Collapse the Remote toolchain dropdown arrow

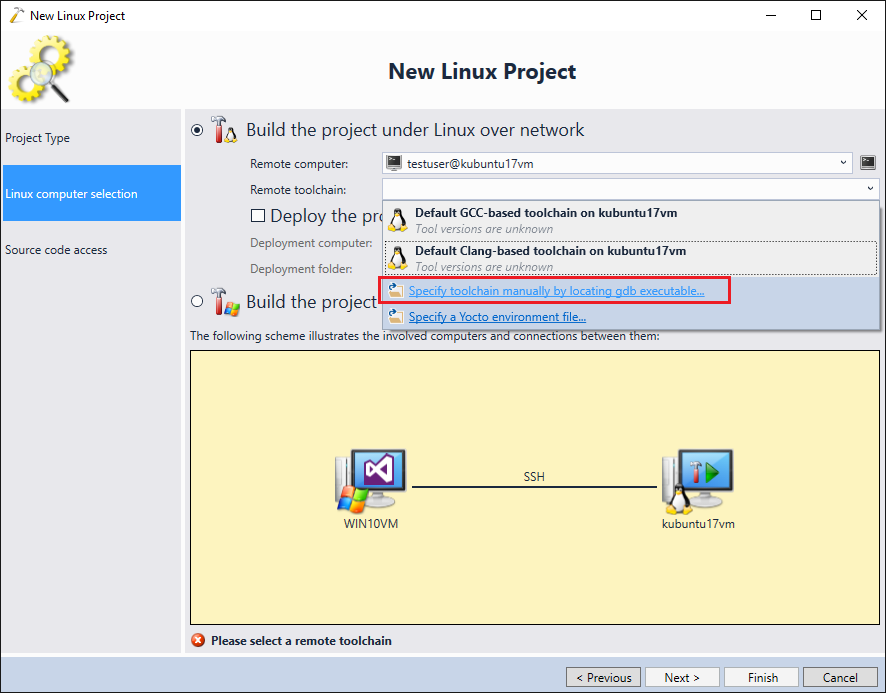tap(870, 189)
